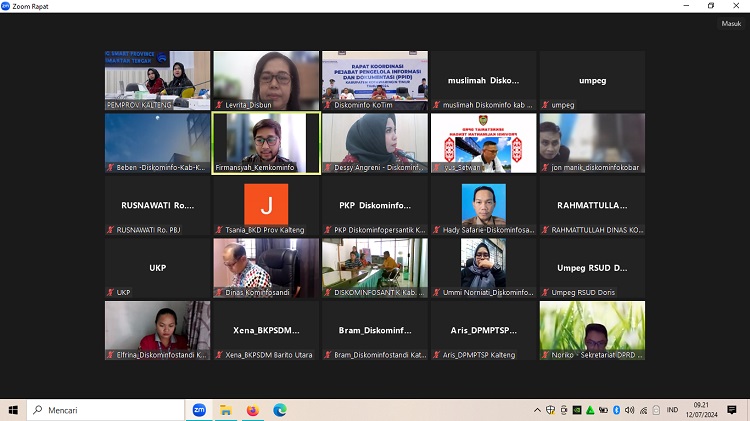Screen dimensions: 750x421
Task: Select the Levrita_Disbun video tile
Action: click(x=266, y=80)
